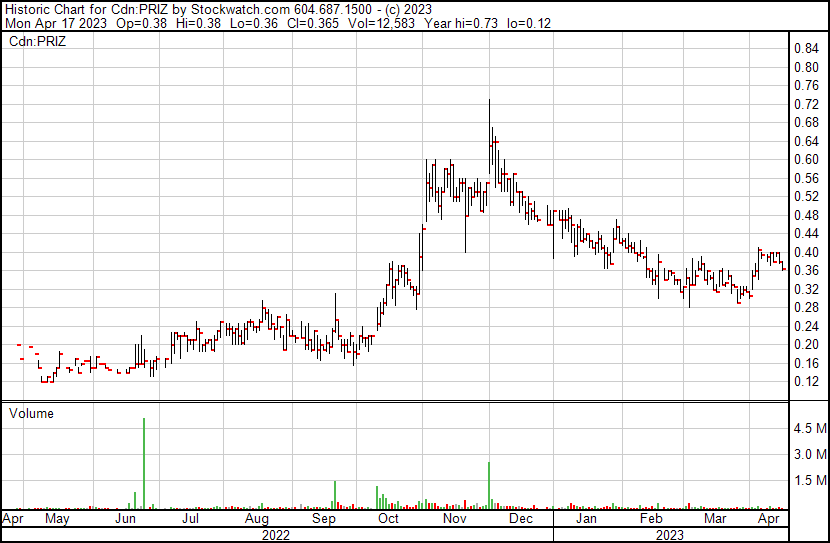The image size is (830, 543).
Task: Click the 4.5 M volume axis label
Action: [x=809, y=428]
